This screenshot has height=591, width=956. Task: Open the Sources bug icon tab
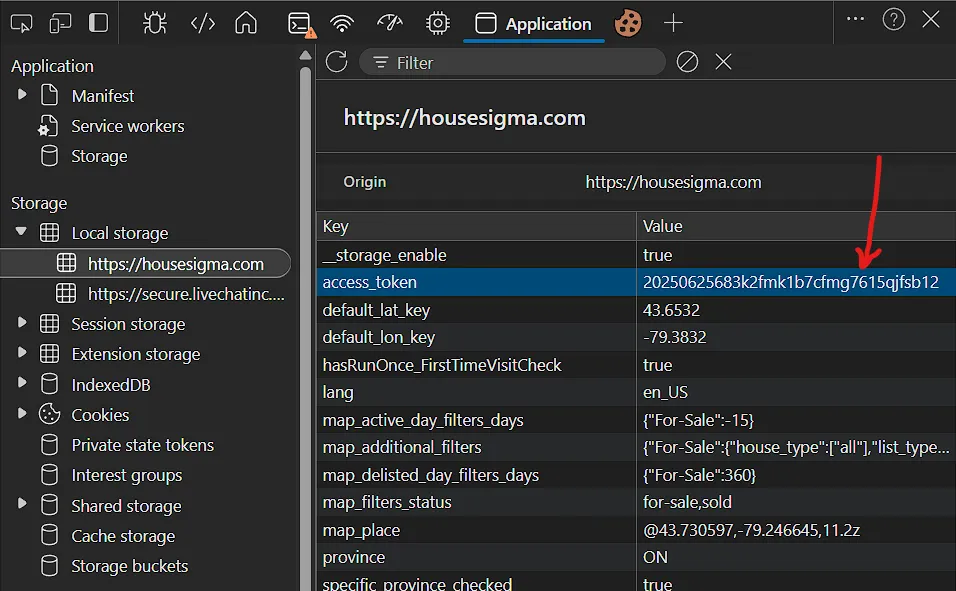pyautogui.click(x=154, y=23)
